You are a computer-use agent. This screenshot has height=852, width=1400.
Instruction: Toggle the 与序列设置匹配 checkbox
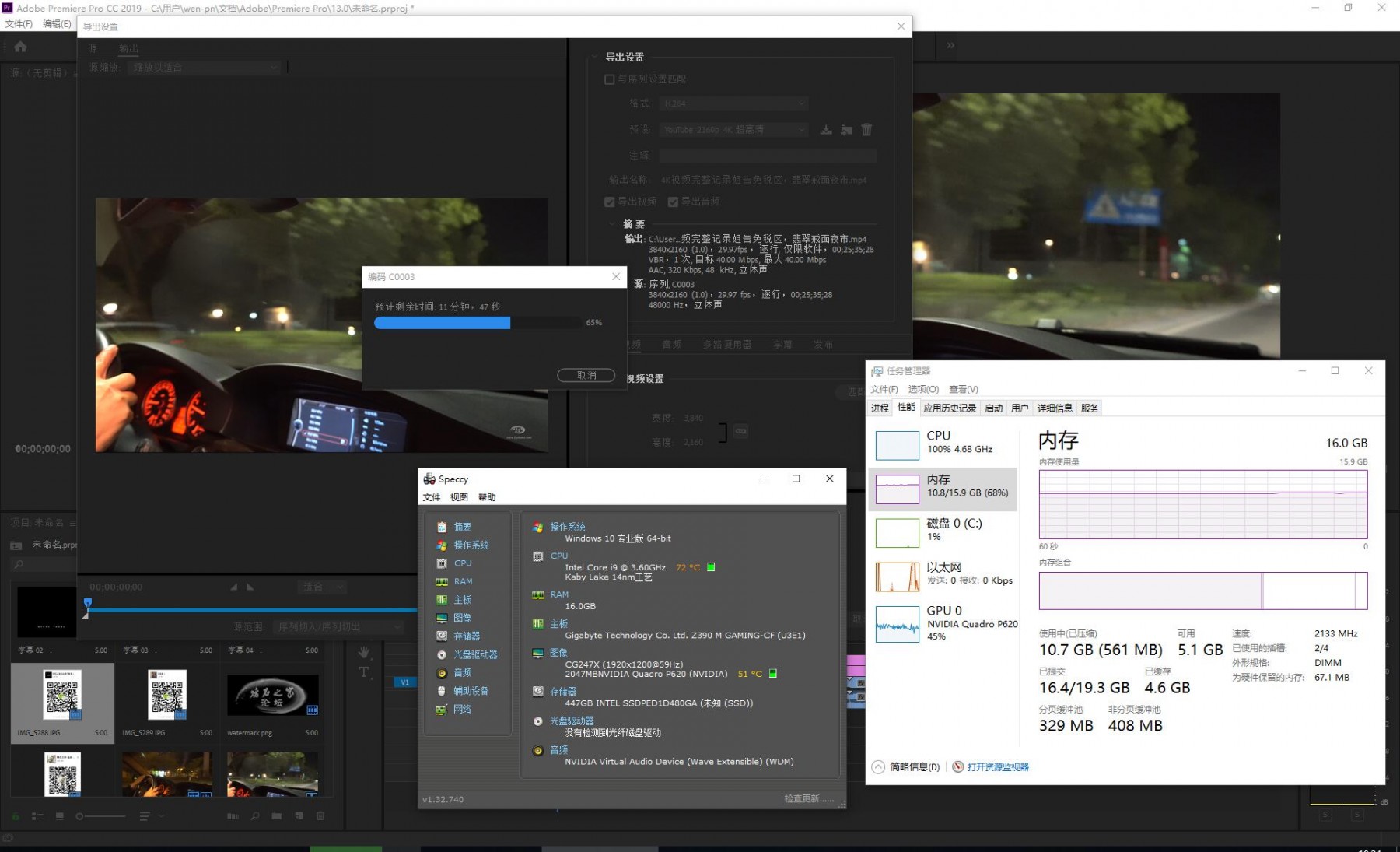[610, 79]
